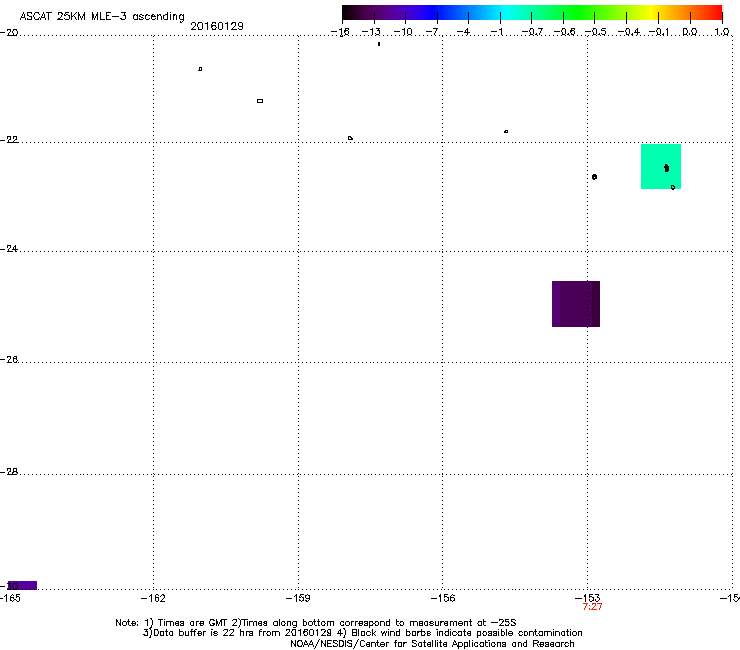Click the turquoise data patch near -22 latitude
The height and width of the screenshot is (650, 740).
661,167
